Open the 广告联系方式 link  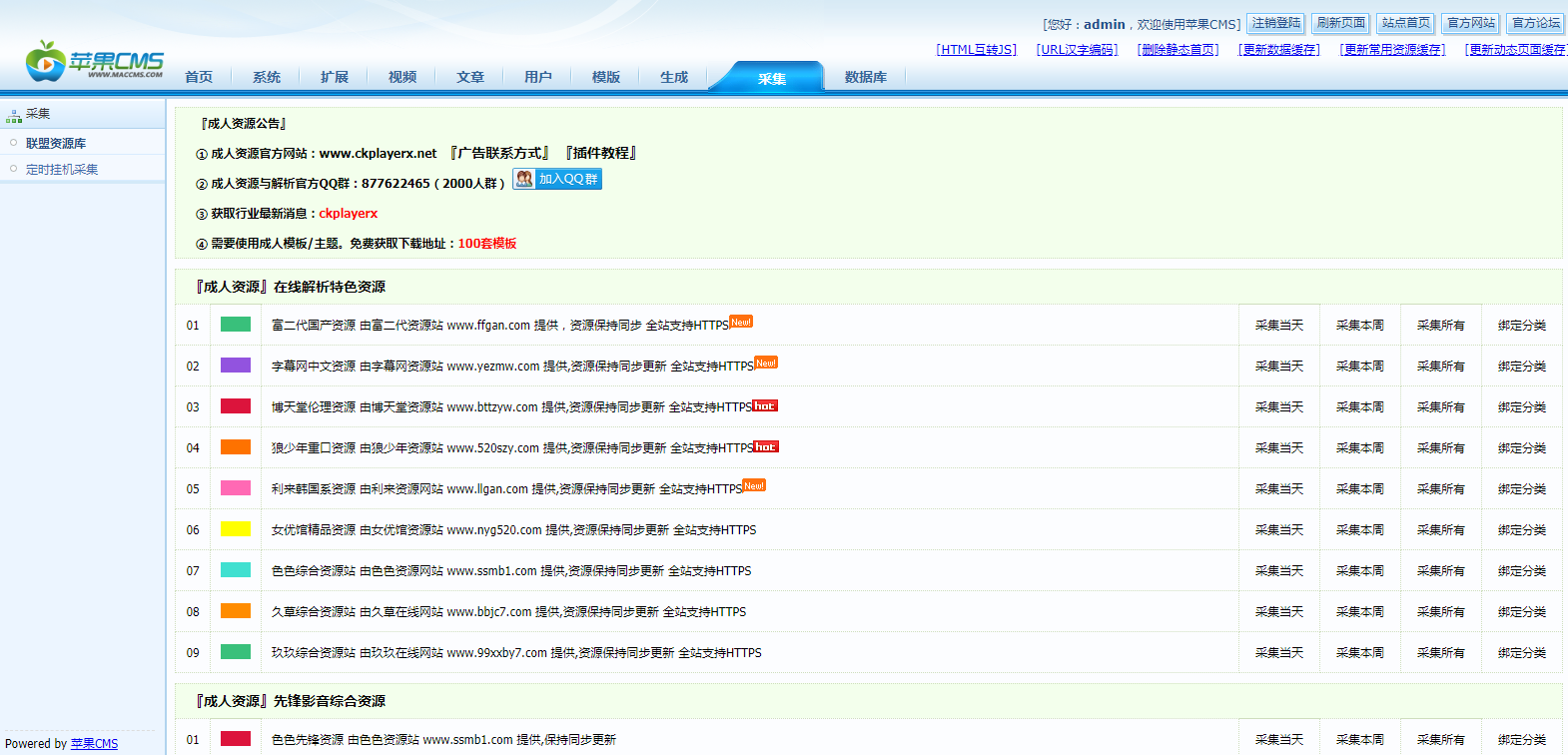point(499,153)
